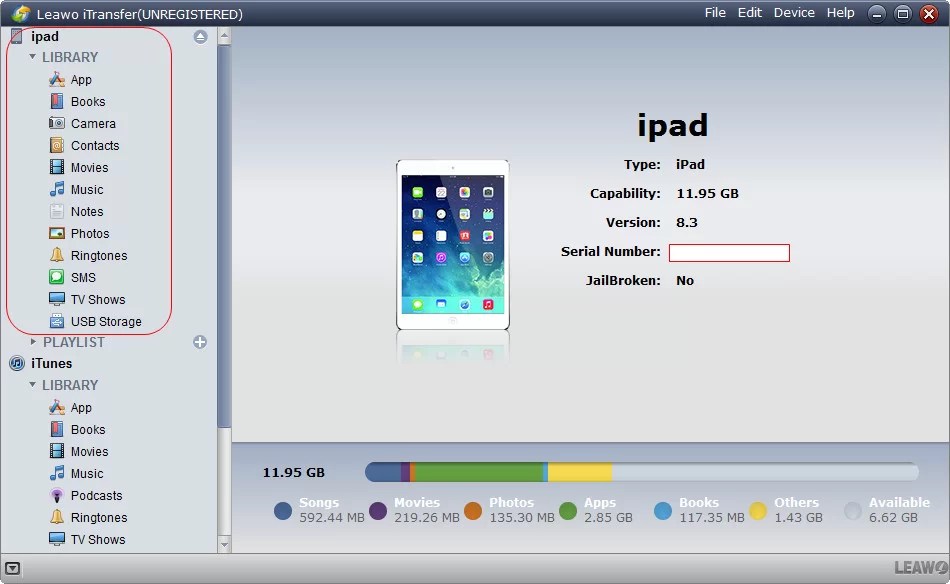Screen dimensions: 950x584
Task: Click the storage capacity usage bar
Action: point(642,472)
